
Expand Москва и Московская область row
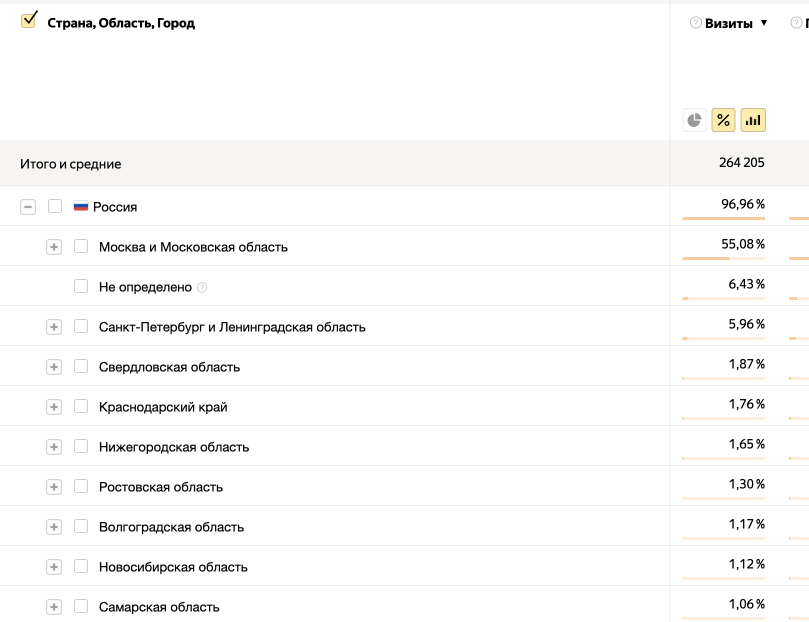tap(54, 246)
